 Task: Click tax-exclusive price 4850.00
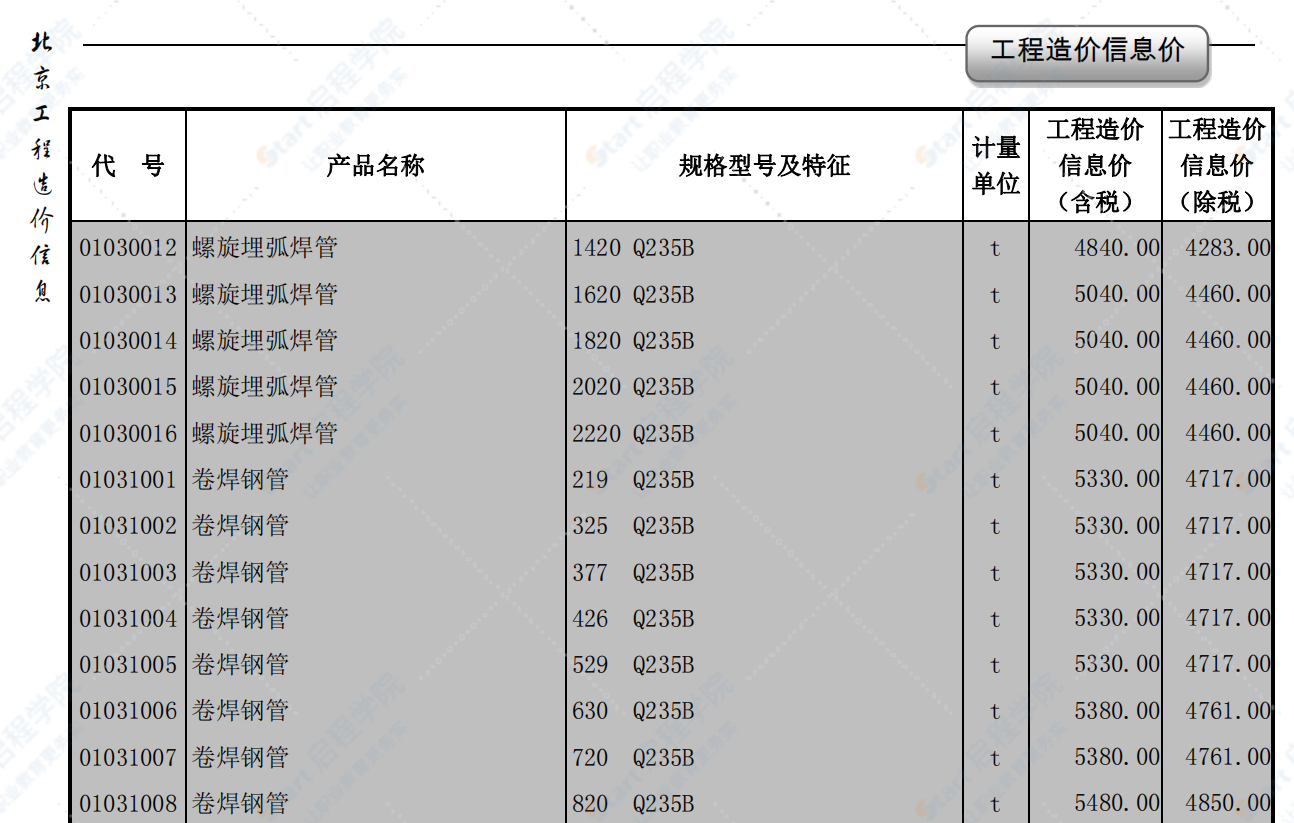pyautogui.click(x=1227, y=804)
